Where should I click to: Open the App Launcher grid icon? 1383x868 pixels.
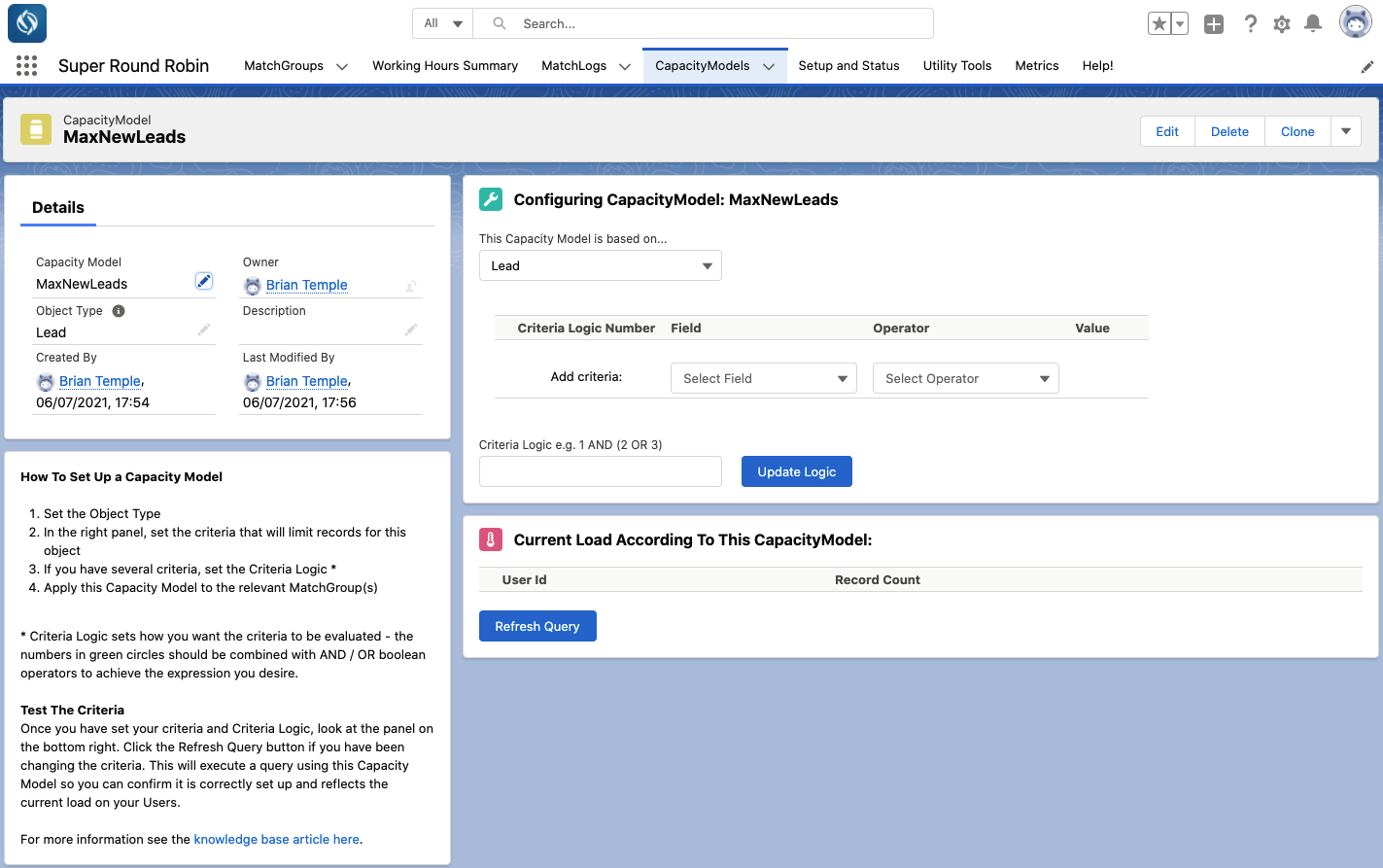pos(27,65)
